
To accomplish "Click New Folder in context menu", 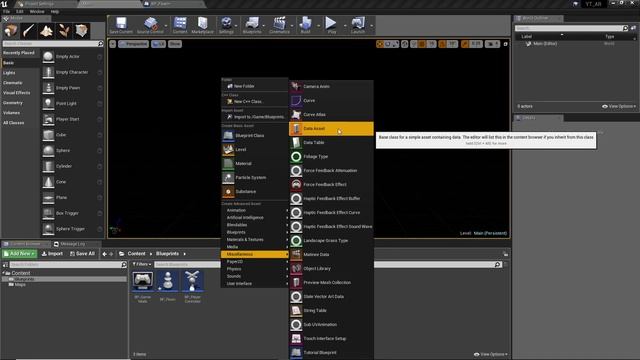I will click(255, 86).
